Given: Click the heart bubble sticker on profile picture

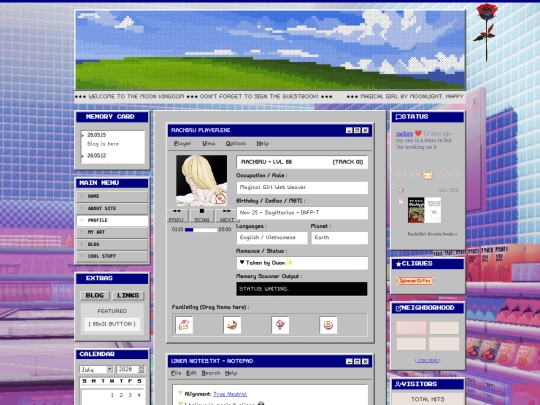Looking at the screenshot, I should pyautogui.click(x=220, y=199).
